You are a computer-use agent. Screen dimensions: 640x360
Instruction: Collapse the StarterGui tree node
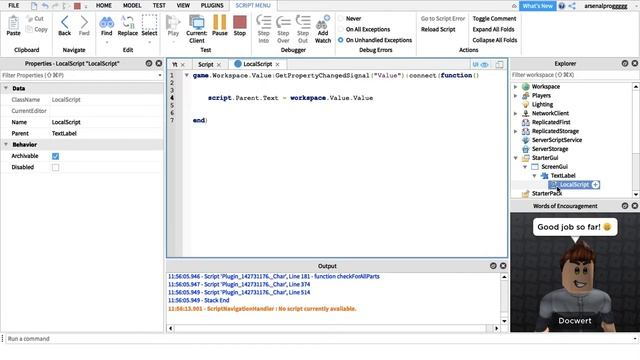pyautogui.click(x=516, y=158)
